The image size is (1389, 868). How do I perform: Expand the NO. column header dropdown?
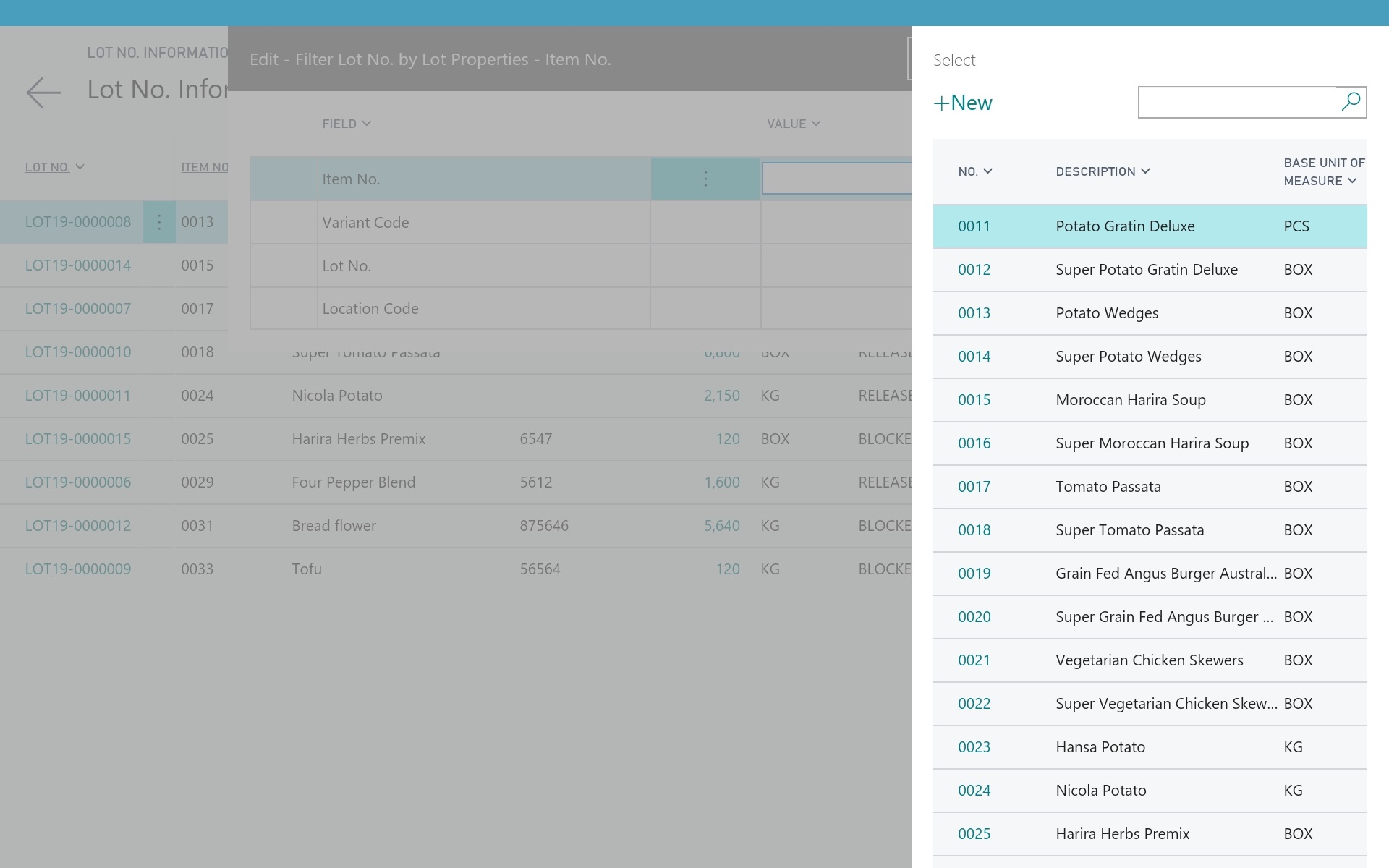pyautogui.click(x=987, y=171)
